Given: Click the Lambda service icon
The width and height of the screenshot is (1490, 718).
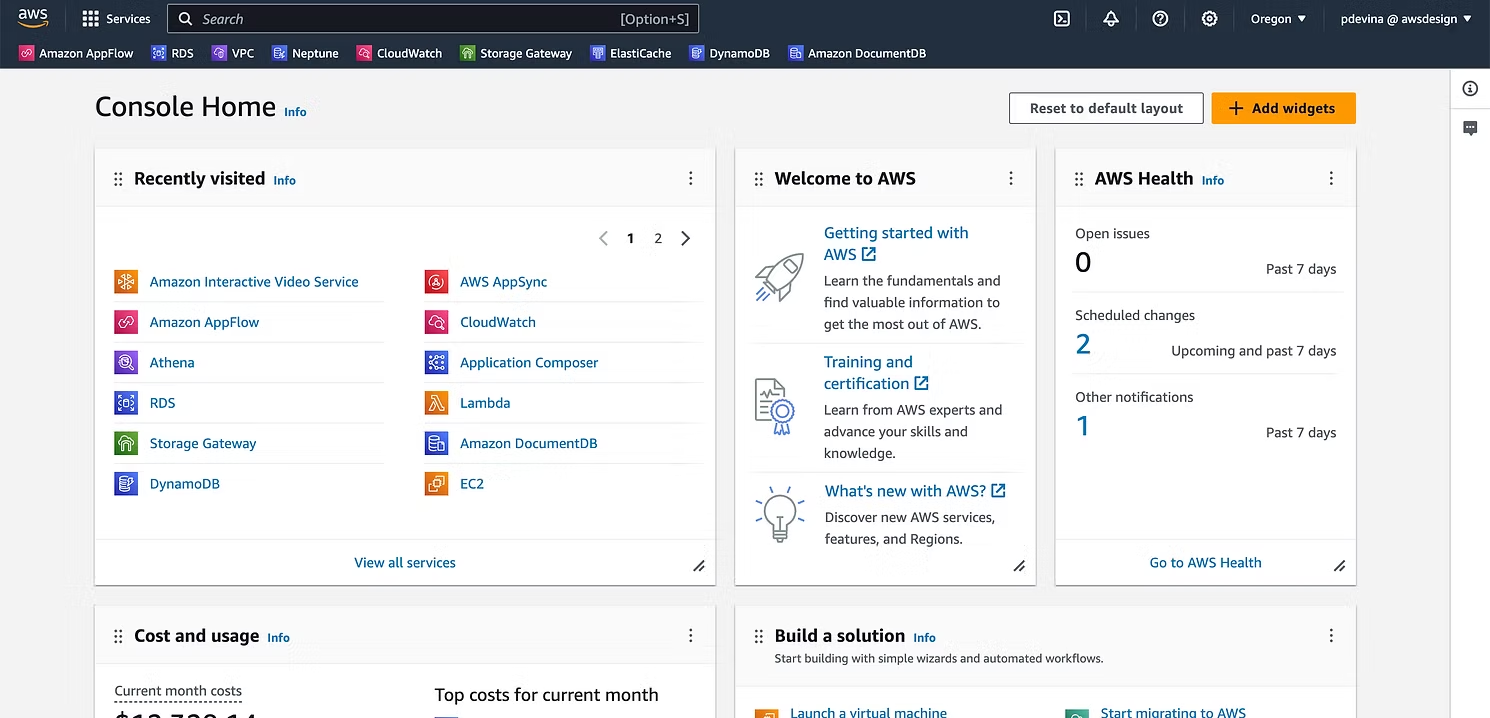Looking at the screenshot, I should pyautogui.click(x=436, y=403).
